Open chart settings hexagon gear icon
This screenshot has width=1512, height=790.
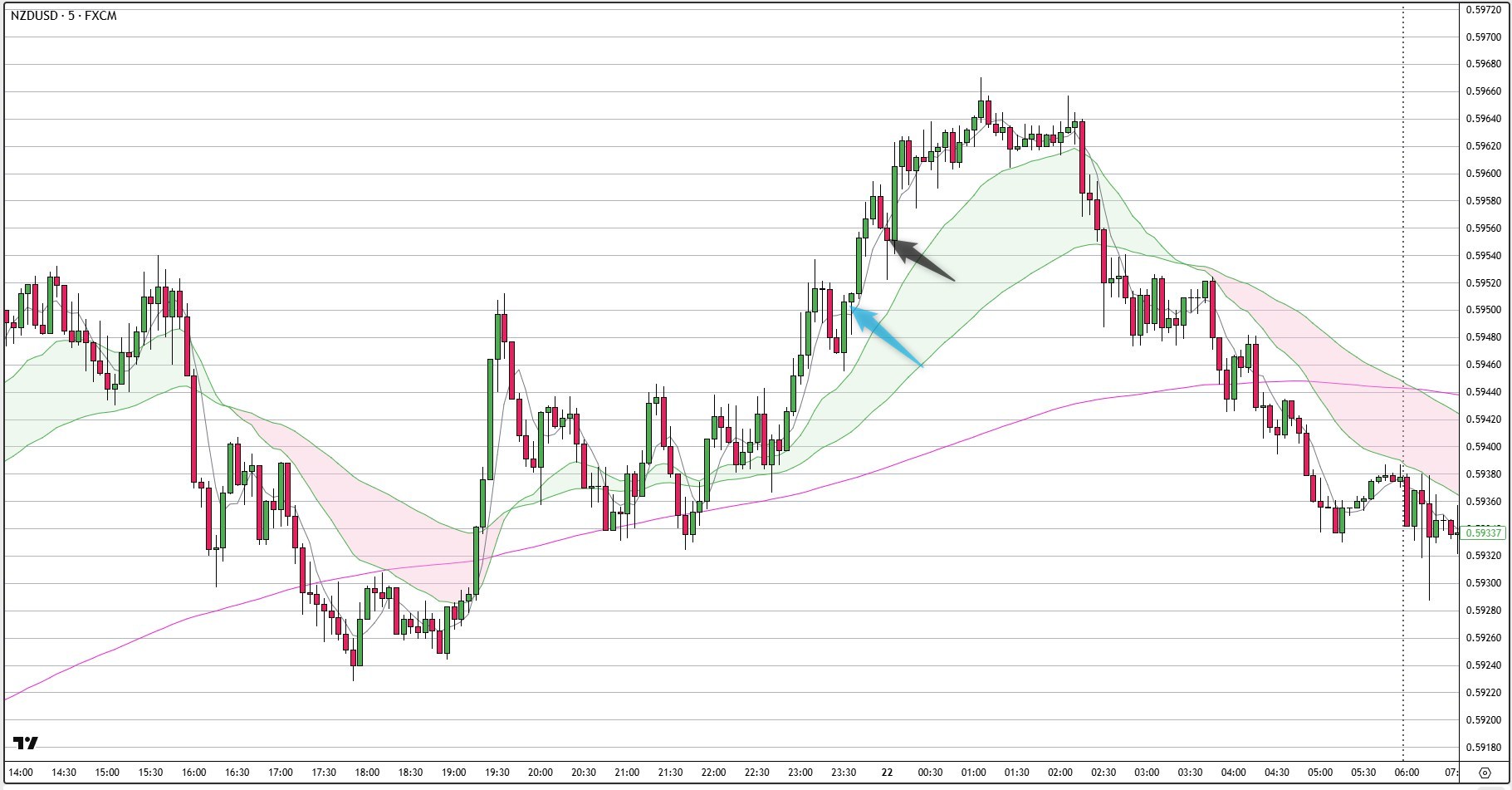(x=1485, y=773)
